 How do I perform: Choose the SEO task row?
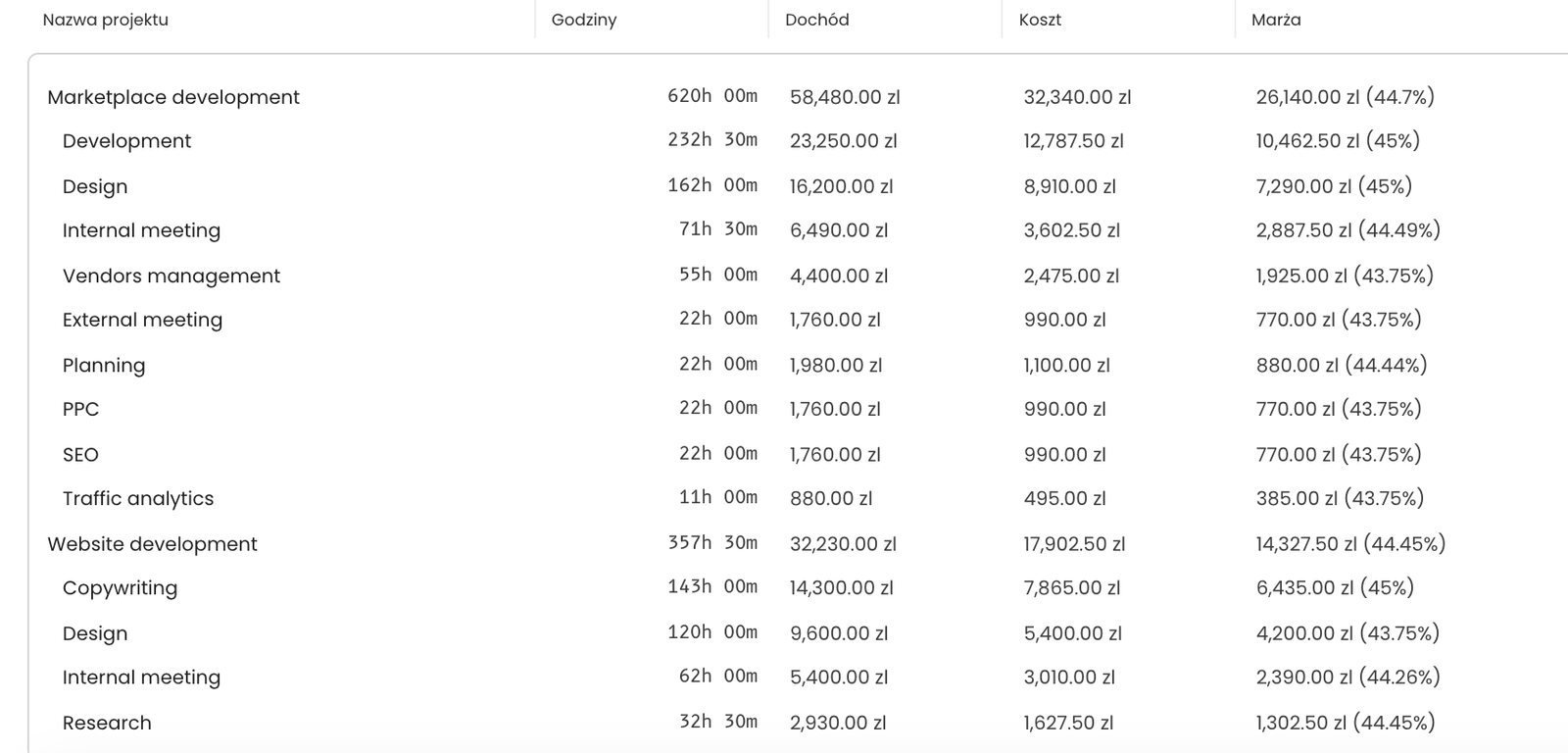80,454
